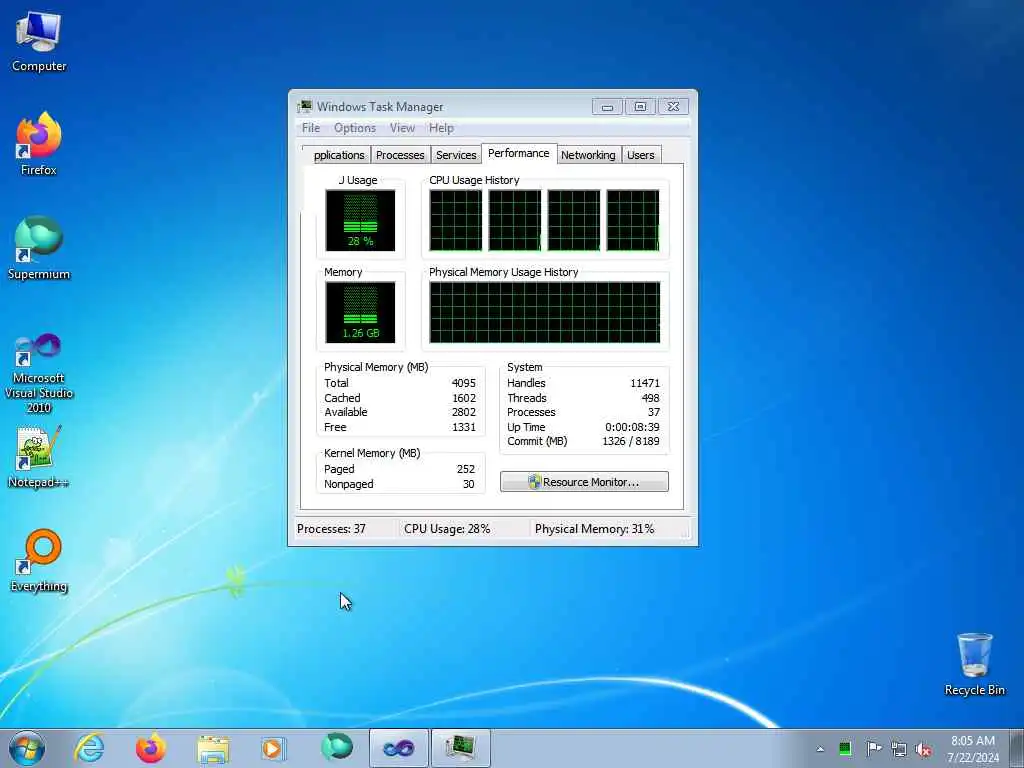Open the Options menu

coord(355,128)
